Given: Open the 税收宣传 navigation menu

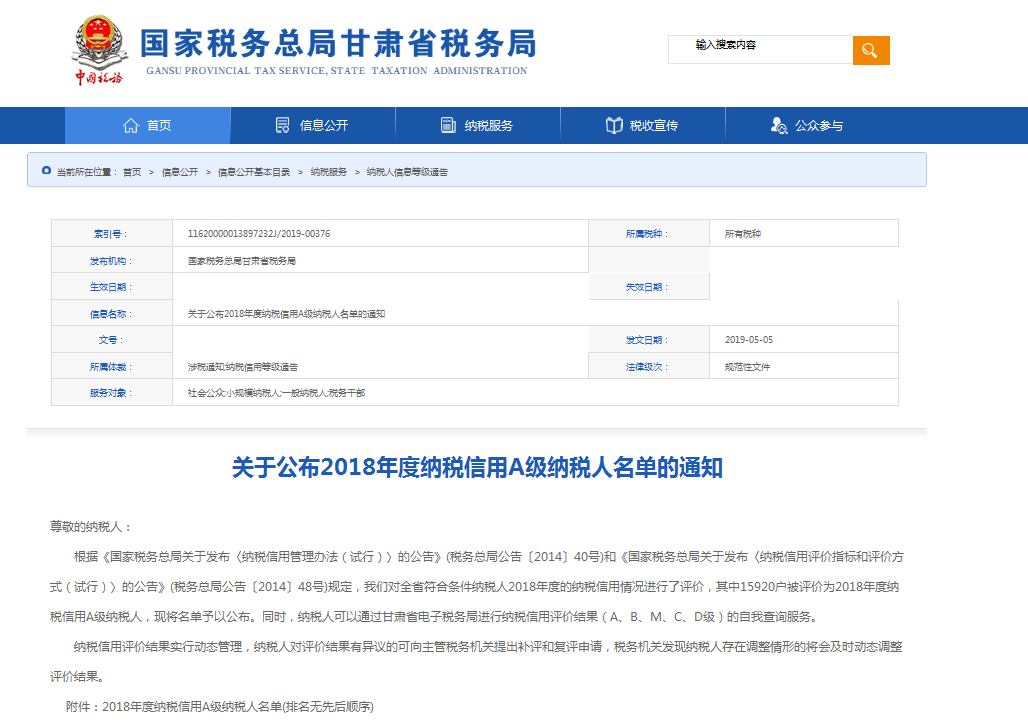Looking at the screenshot, I should click(x=654, y=126).
